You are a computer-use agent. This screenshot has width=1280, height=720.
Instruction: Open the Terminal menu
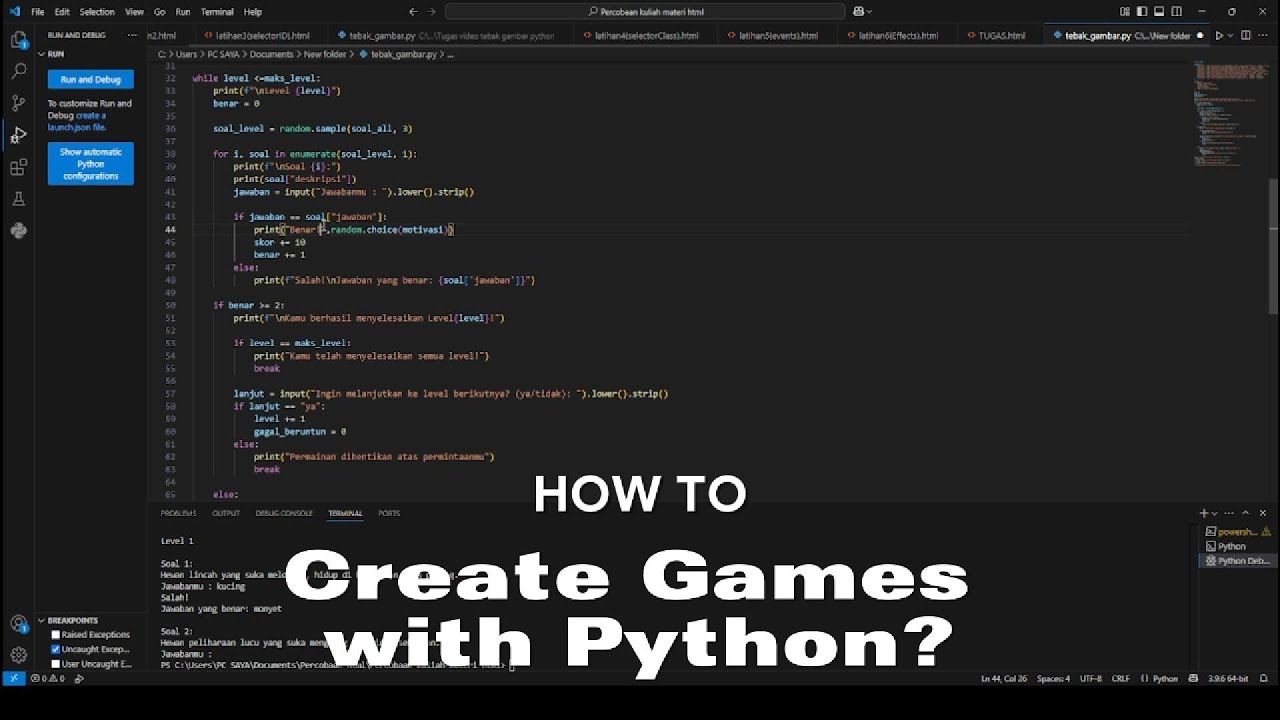coord(217,12)
